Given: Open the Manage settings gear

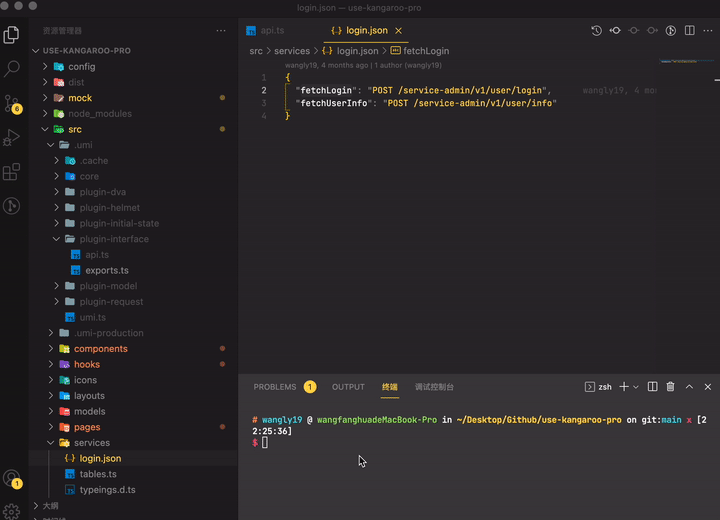Looking at the screenshot, I should click(x=11, y=511).
